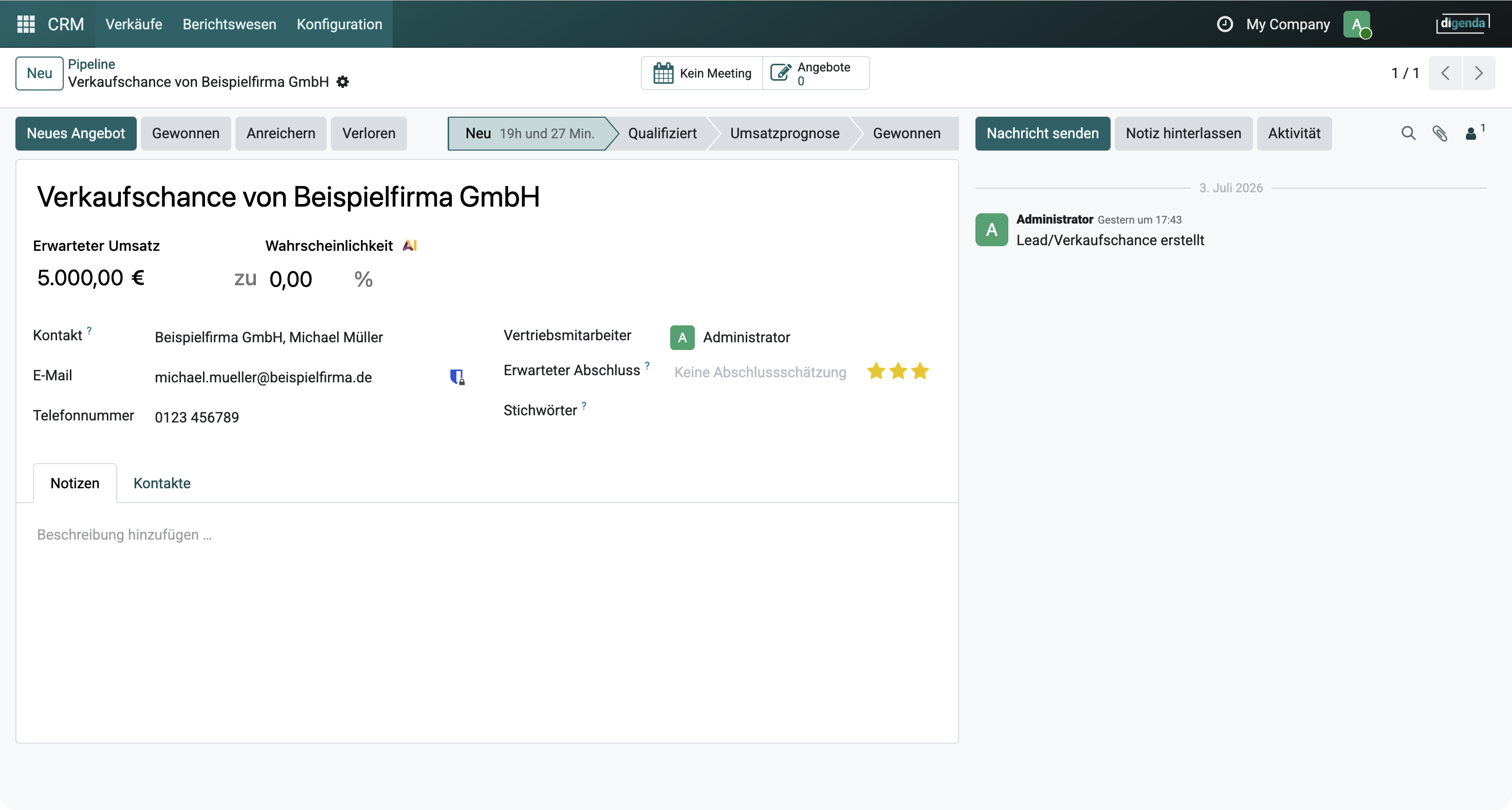The width and height of the screenshot is (1512, 810).
Task: Click the Neu button to create record
Action: (x=40, y=73)
